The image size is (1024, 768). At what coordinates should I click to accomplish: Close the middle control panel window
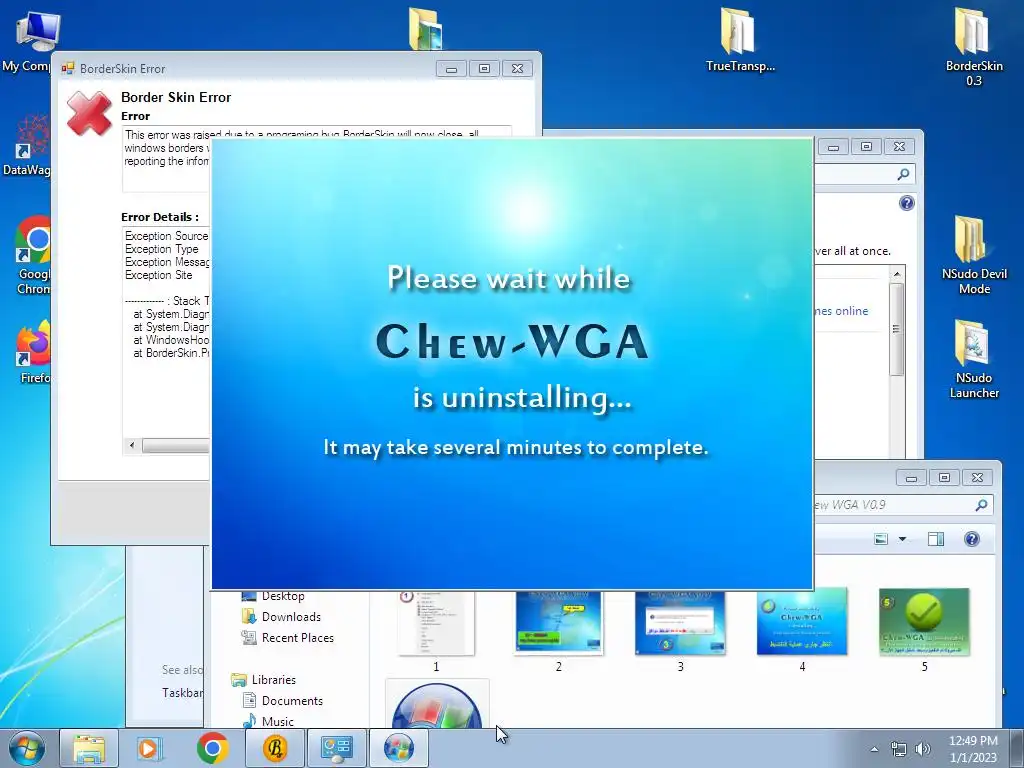(899, 147)
